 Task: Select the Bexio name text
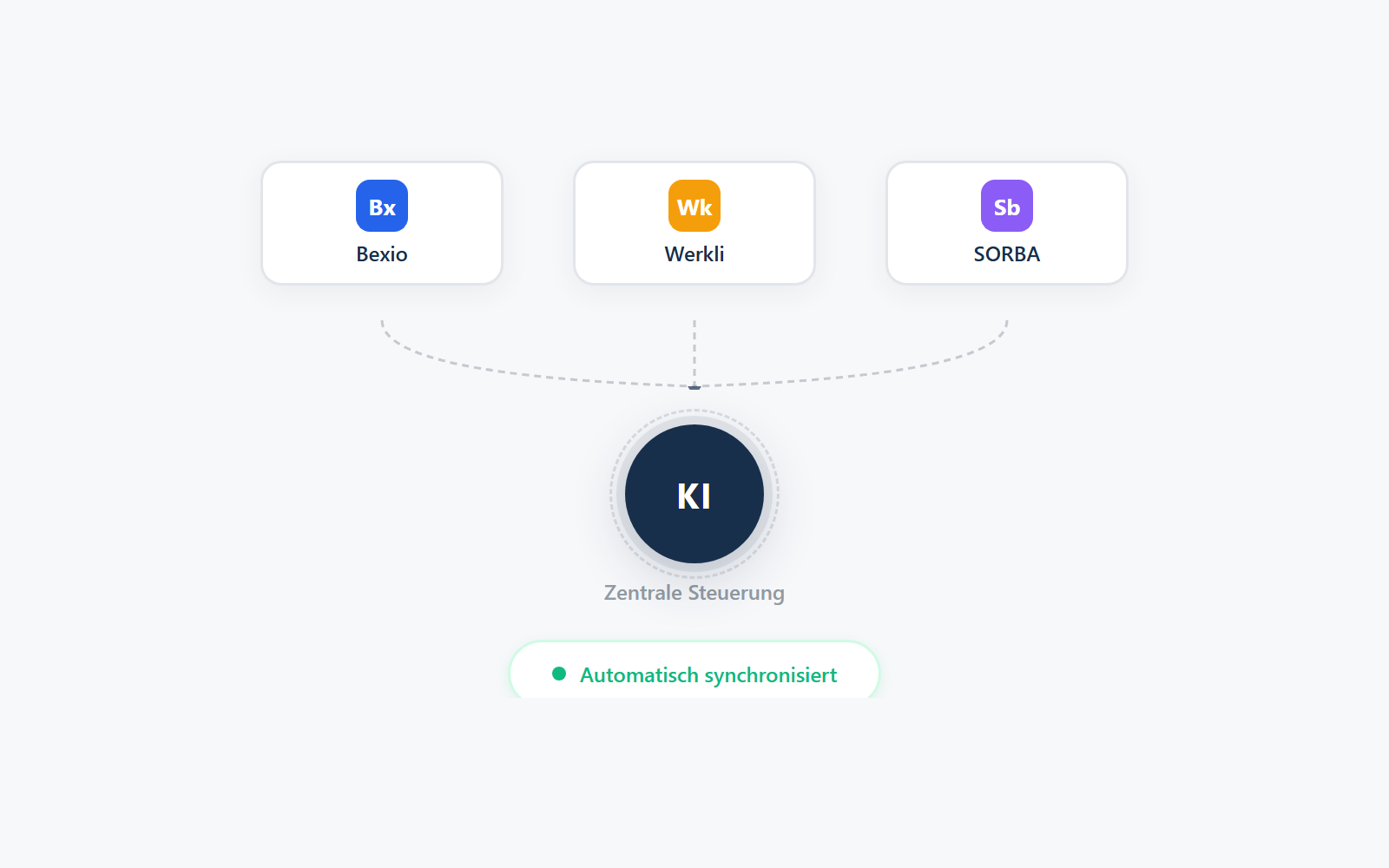point(382,254)
